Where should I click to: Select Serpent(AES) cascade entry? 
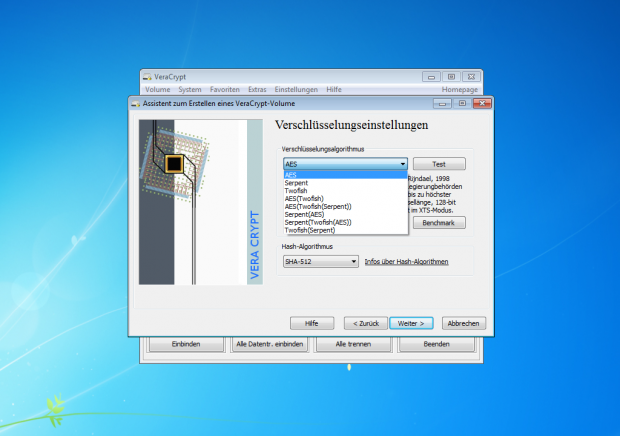[345, 214]
